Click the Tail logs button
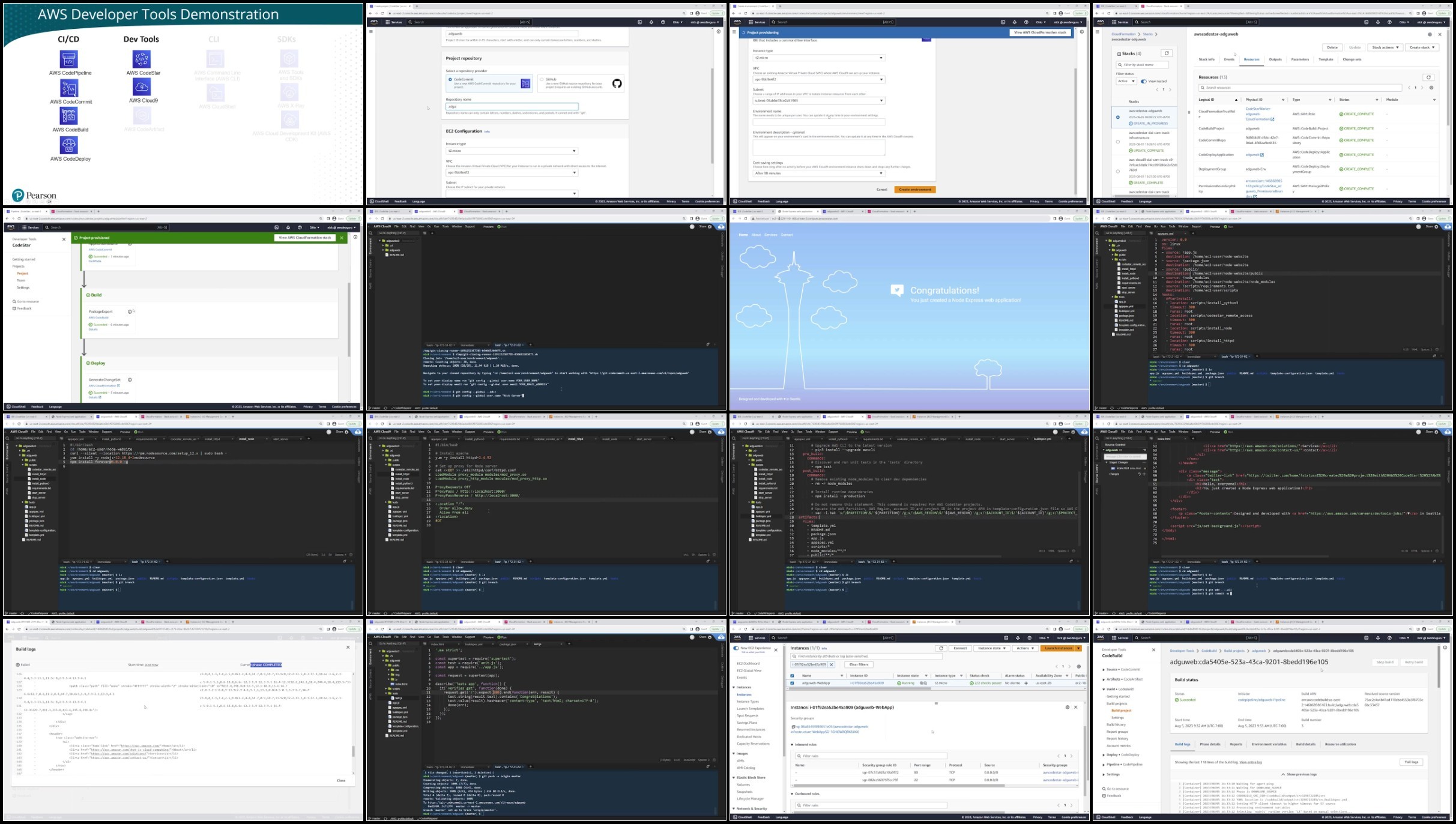Screen dimensions: 1456x824 click(x=1411, y=762)
